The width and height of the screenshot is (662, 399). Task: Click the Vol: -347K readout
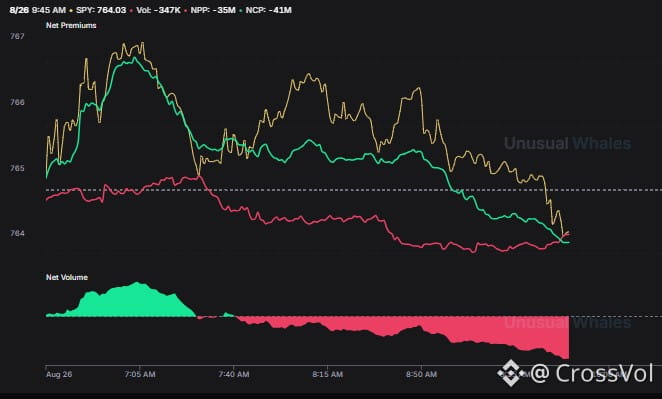[x=158, y=10]
